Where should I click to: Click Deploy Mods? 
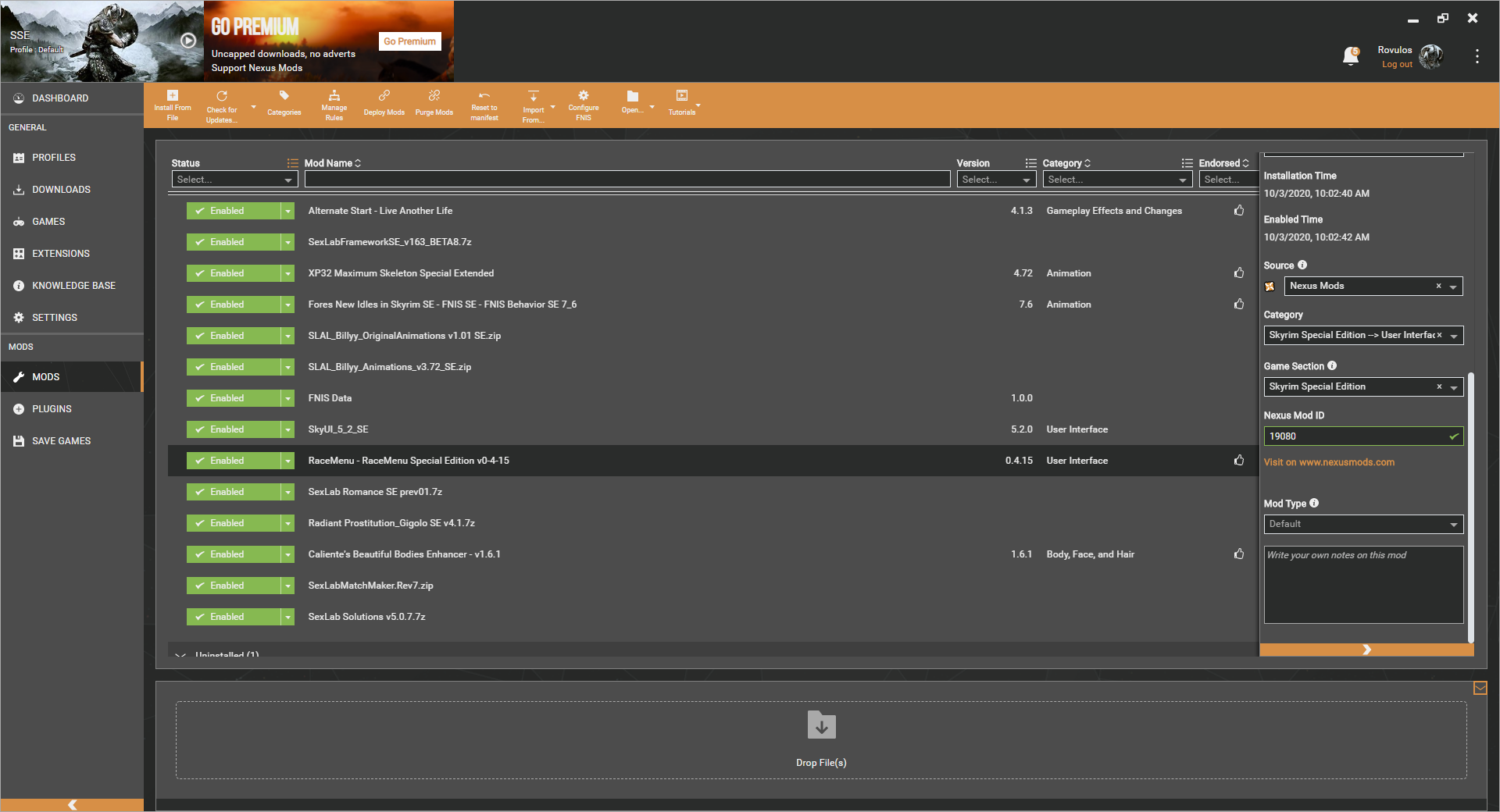pos(384,104)
